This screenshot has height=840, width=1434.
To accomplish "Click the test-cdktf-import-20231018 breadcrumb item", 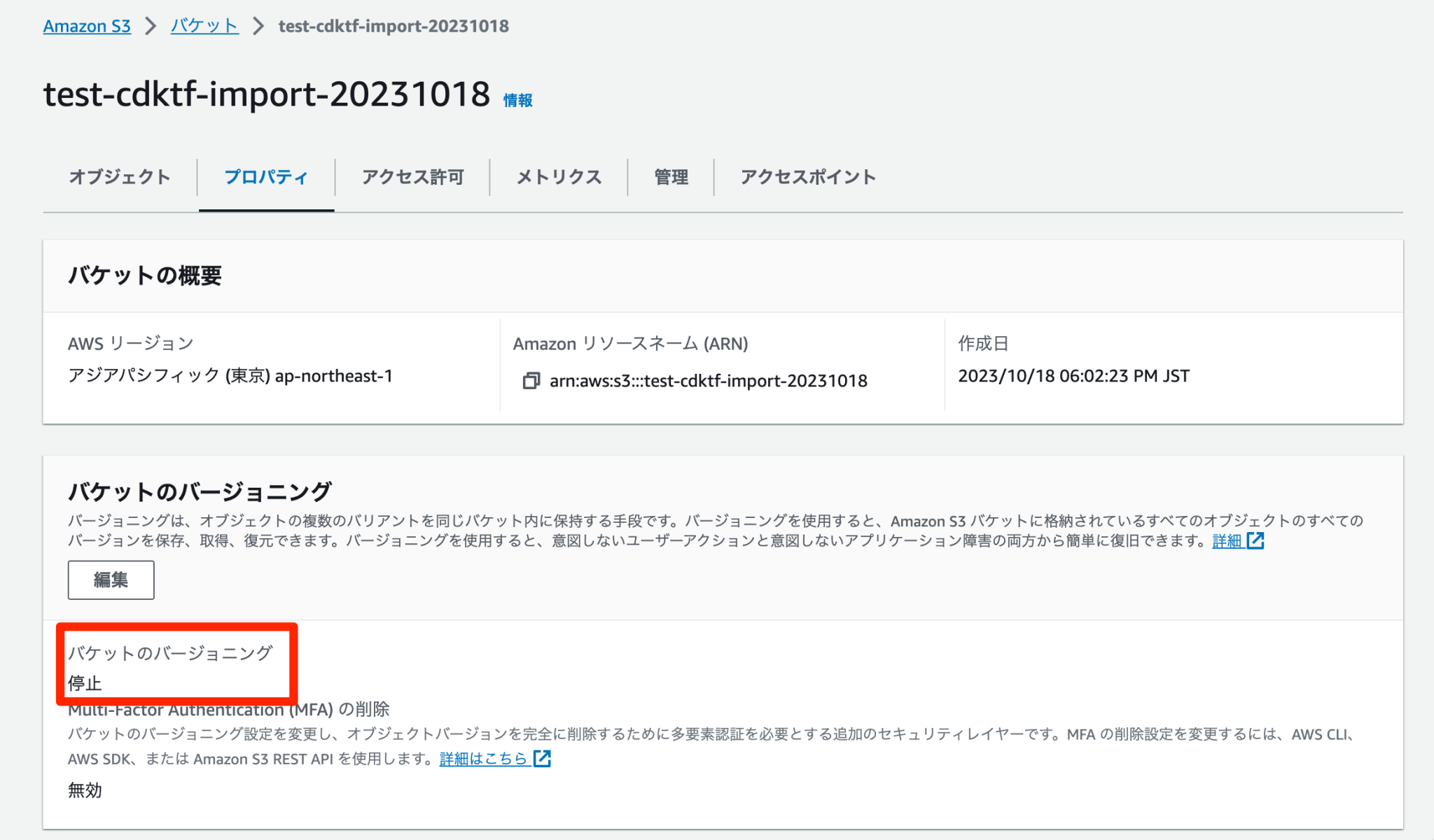I will [x=394, y=26].
